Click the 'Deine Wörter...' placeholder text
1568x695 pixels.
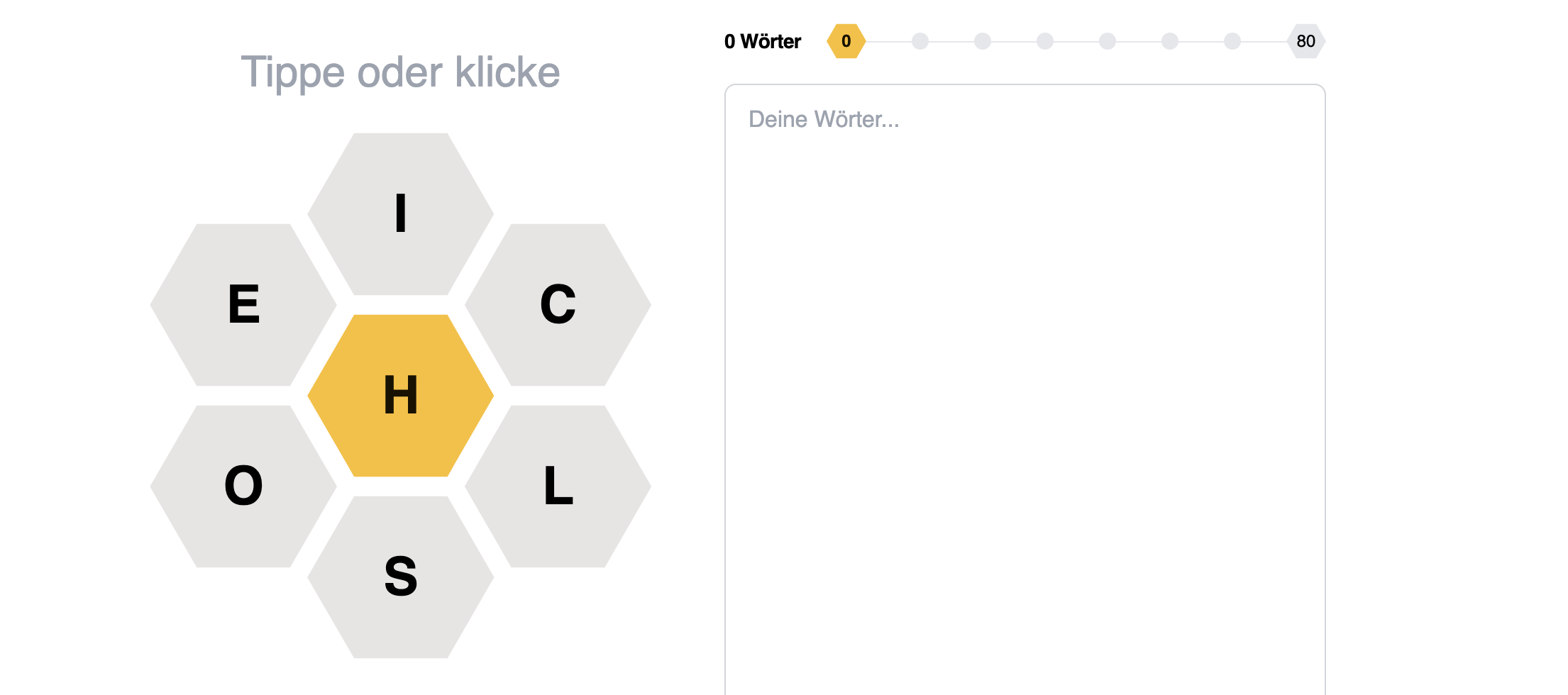pyautogui.click(x=824, y=119)
